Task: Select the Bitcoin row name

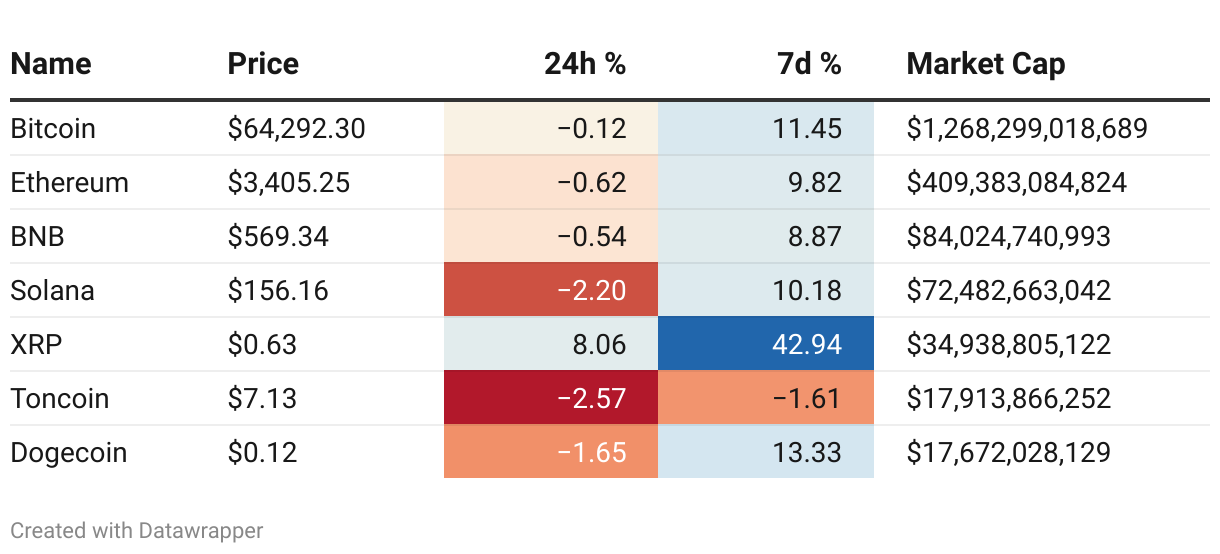Action: [x=53, y=128]
